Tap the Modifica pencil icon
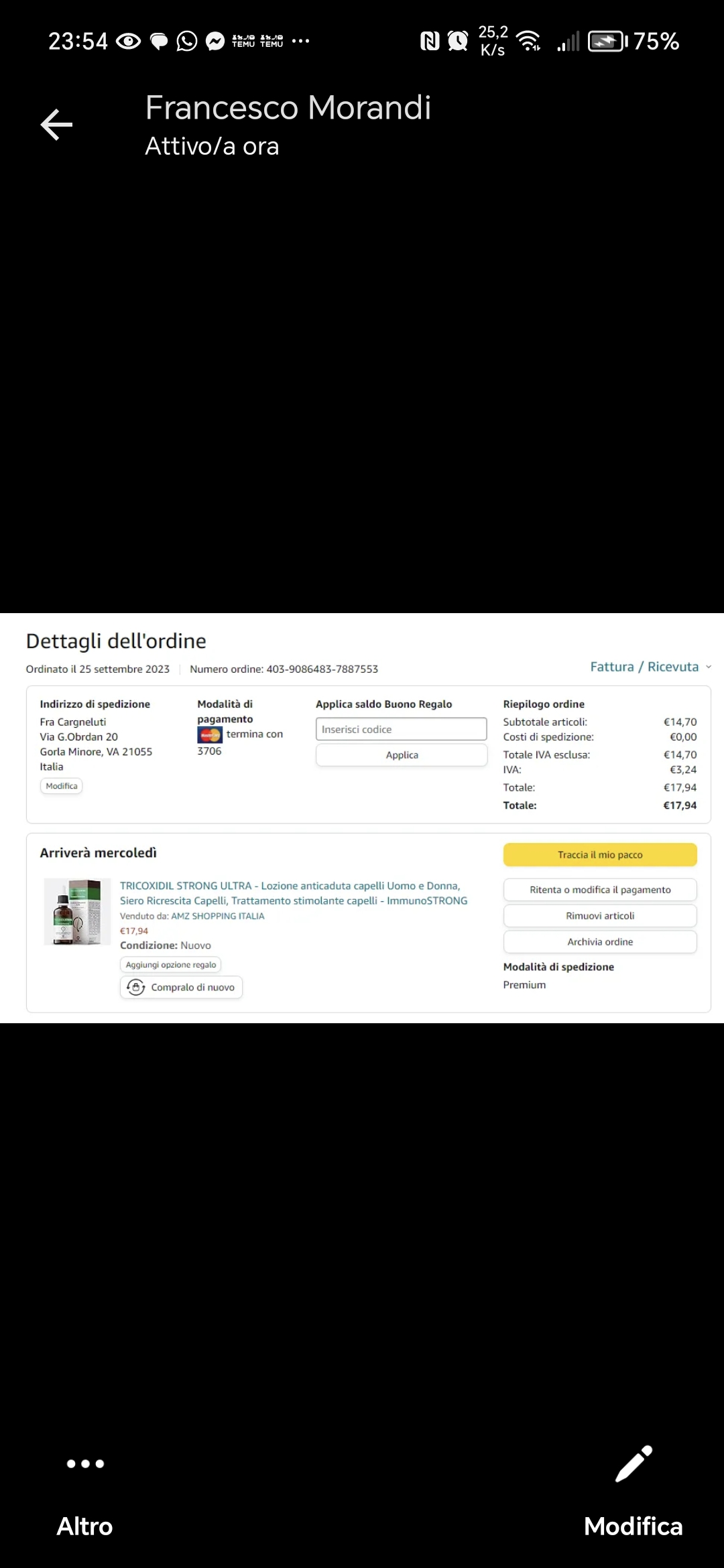The image size is (724, 1568). click(633, 1463)
